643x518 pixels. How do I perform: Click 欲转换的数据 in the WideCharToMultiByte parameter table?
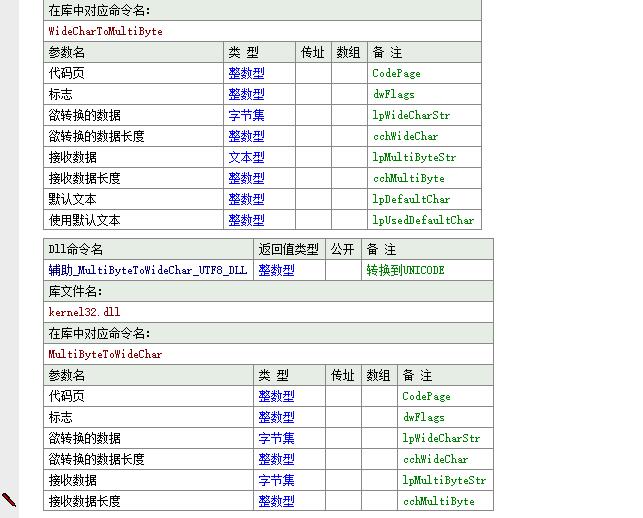pos(84,115)
